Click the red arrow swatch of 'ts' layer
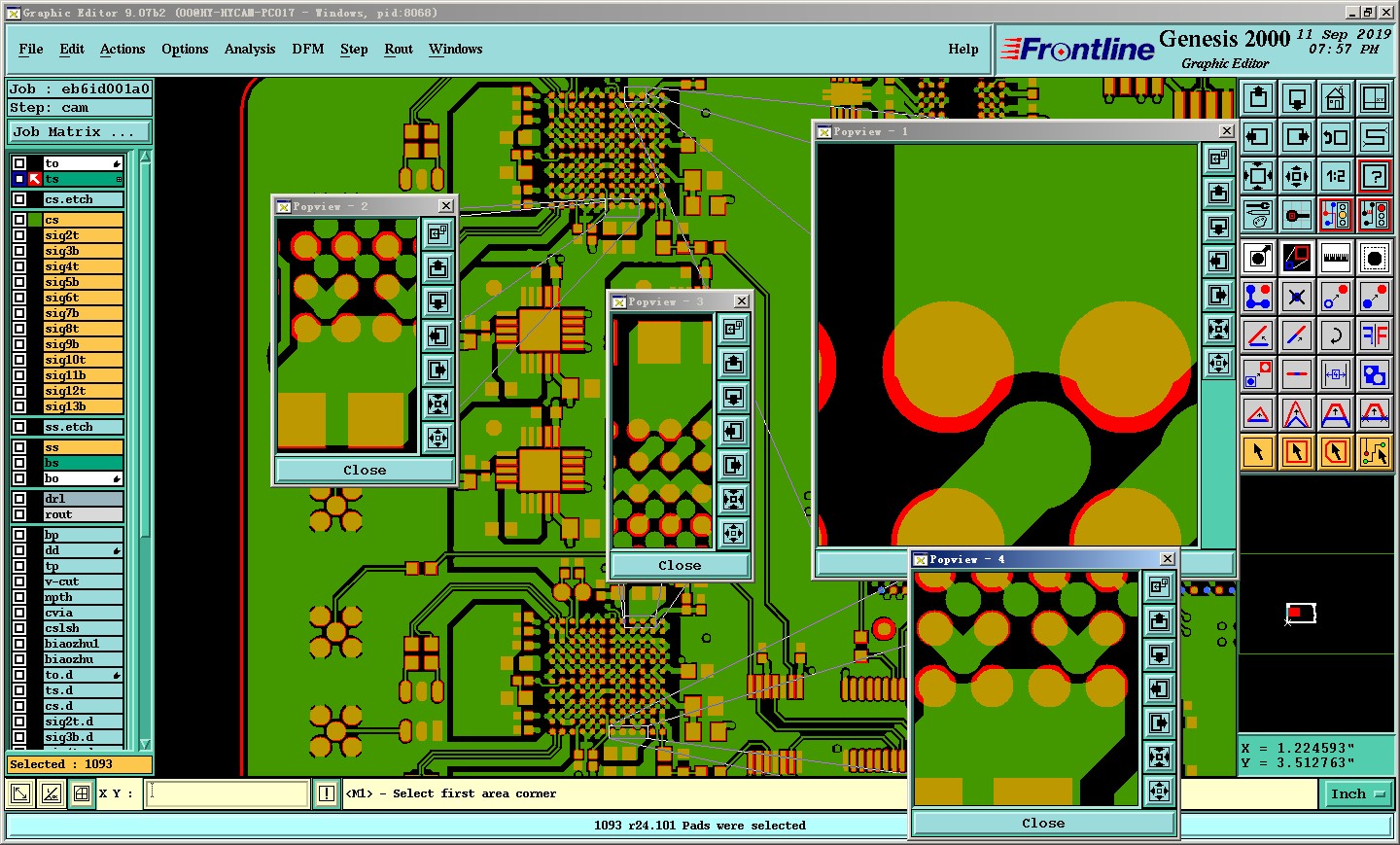Viewport: 1400px width, 845px height. (35, 179)
